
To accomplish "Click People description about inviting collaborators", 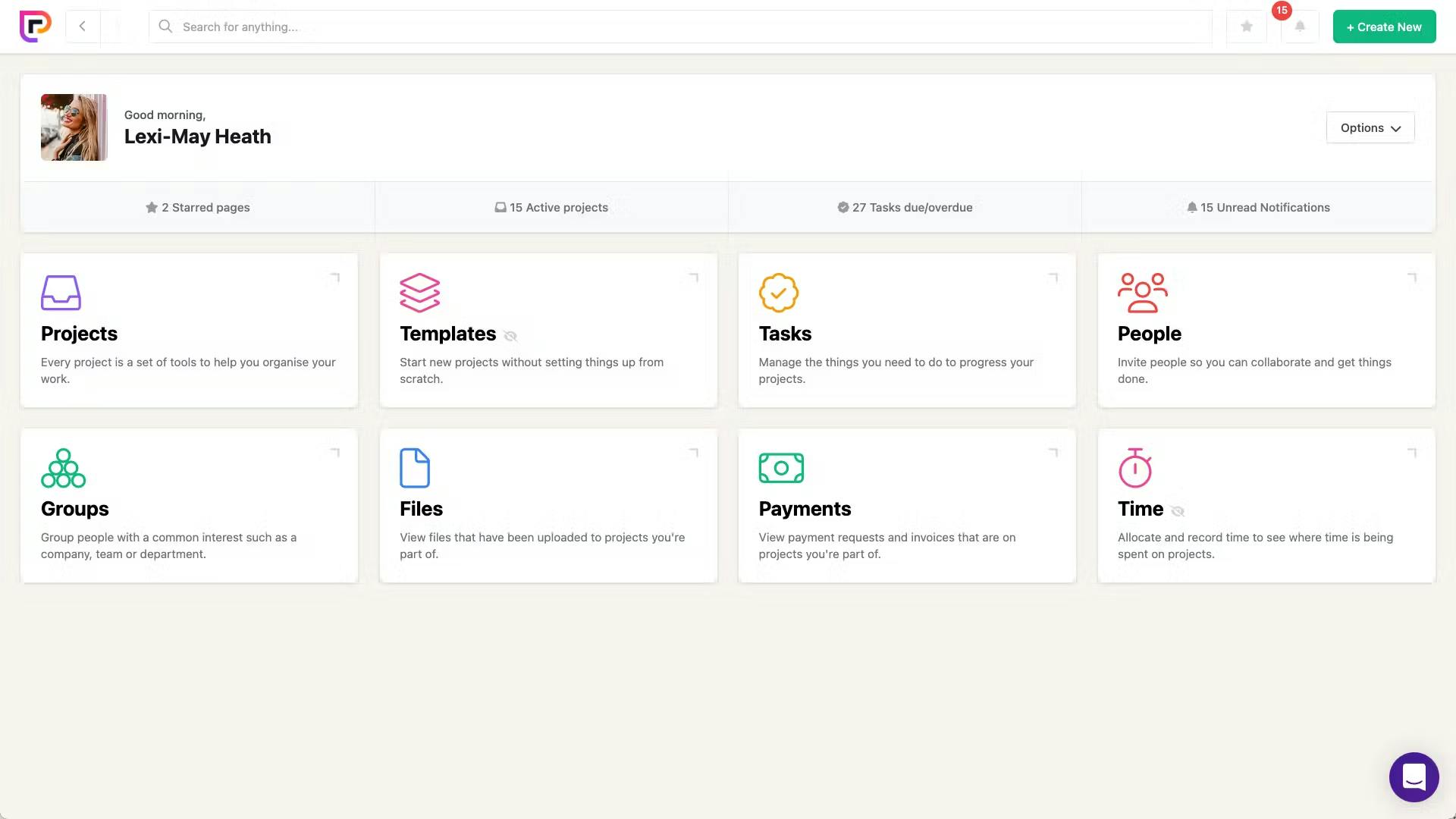I will coord(1254,371).
